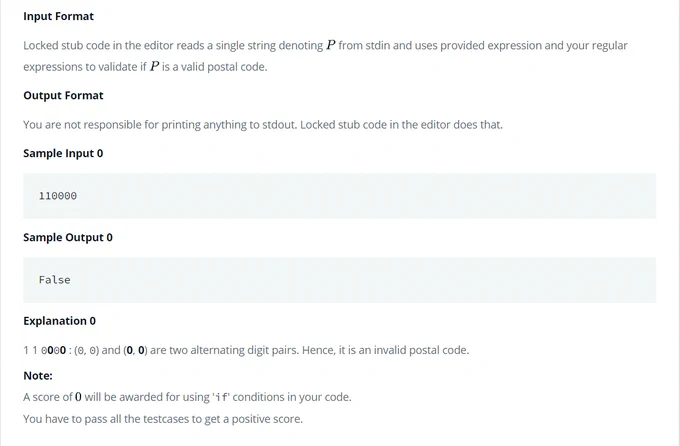Click the sample output value False
Viewport: 680px width, 446px height.
pos(55,280)
